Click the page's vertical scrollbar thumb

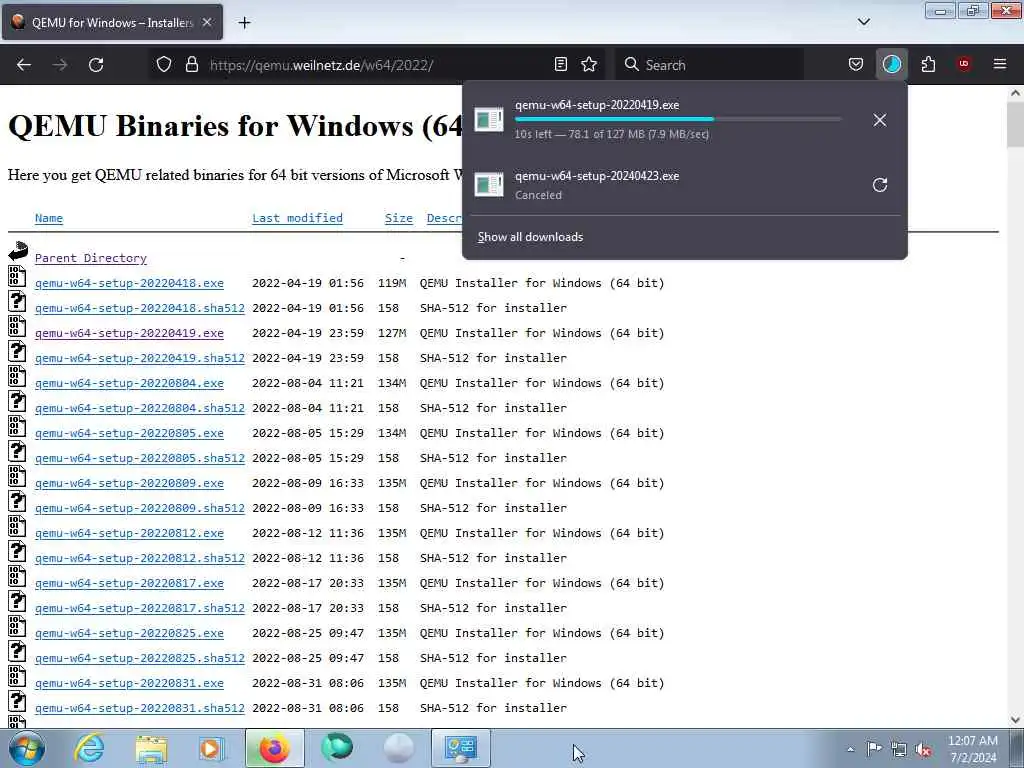click(x=1015, y=125)
